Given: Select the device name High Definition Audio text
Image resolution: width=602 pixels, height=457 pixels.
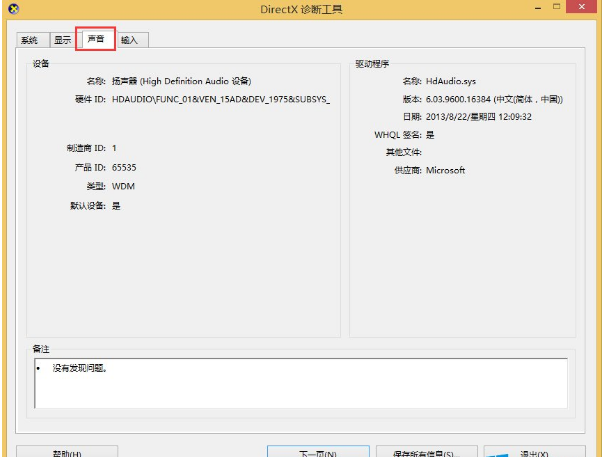Looking at the screenshot, I should pos(181,81).
